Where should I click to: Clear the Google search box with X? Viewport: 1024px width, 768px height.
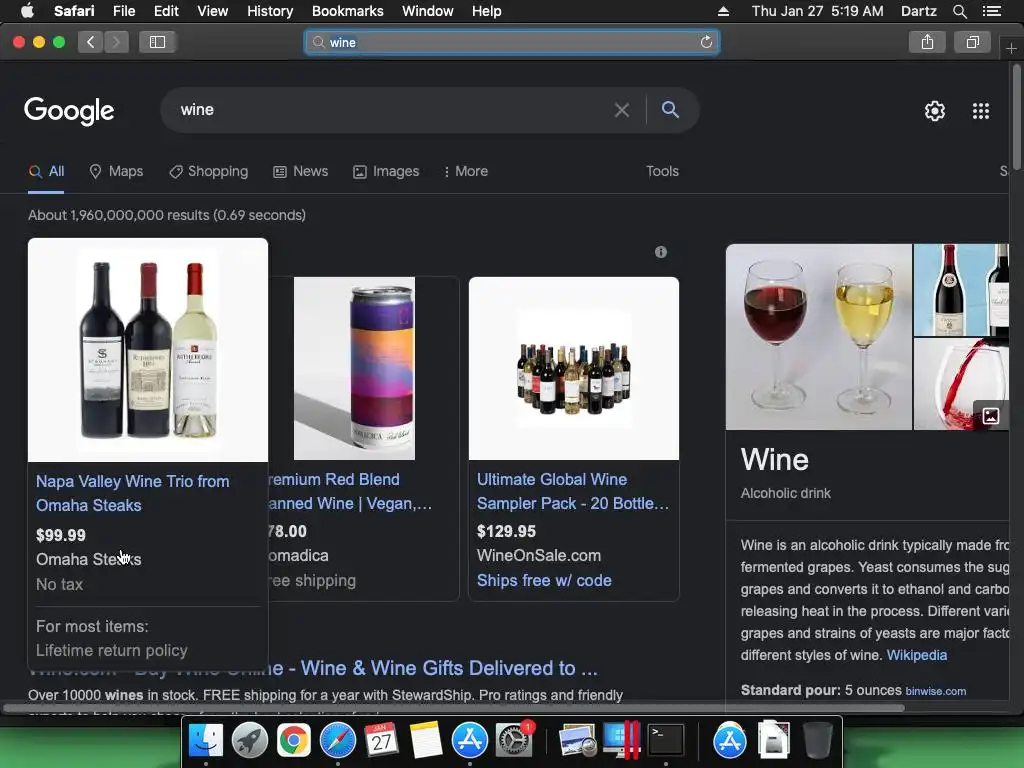(622, 110)
